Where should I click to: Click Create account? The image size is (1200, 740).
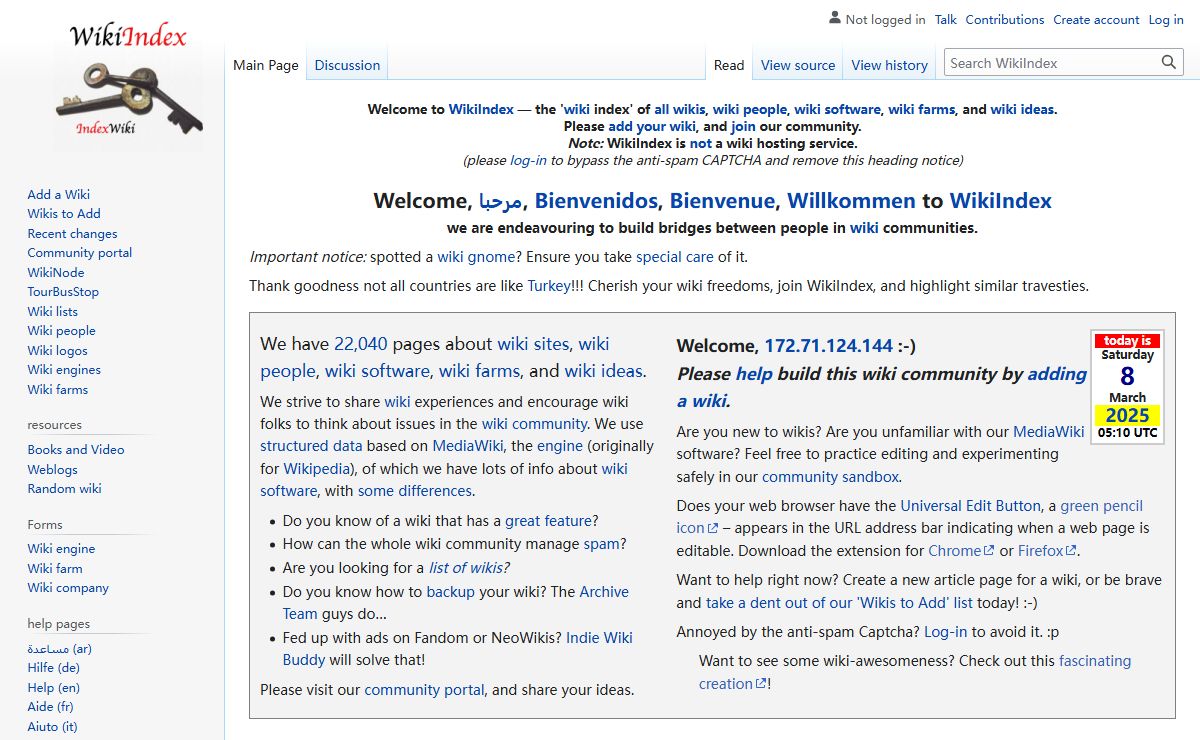[1096, 19]
